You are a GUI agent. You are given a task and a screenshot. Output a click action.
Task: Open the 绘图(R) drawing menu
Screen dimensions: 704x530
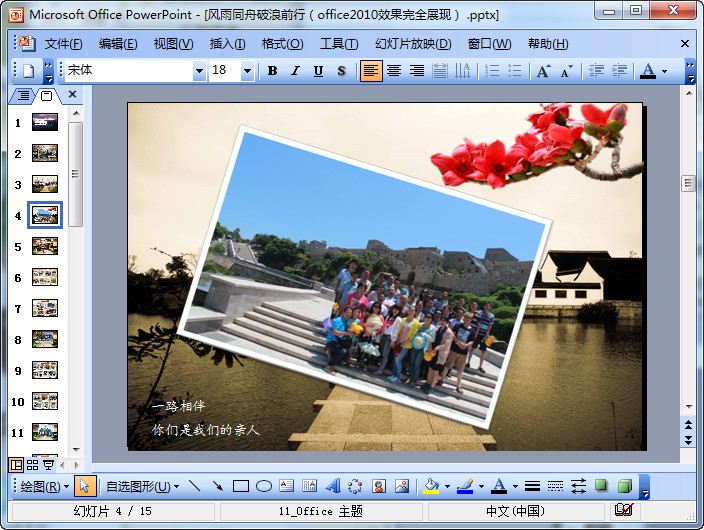click(x=44, y=486)
